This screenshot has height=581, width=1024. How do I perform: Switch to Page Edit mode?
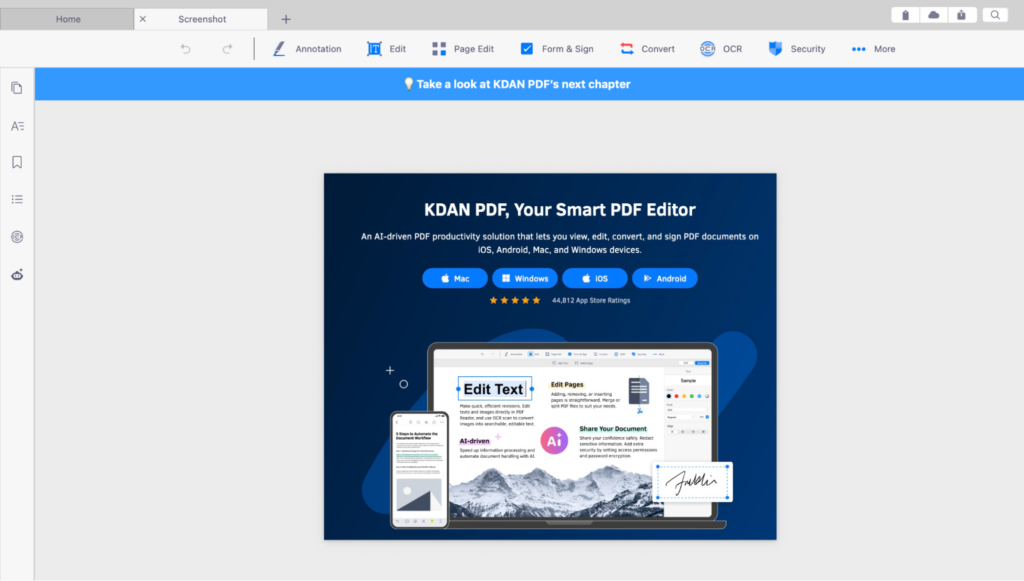(x=463, y=48)
